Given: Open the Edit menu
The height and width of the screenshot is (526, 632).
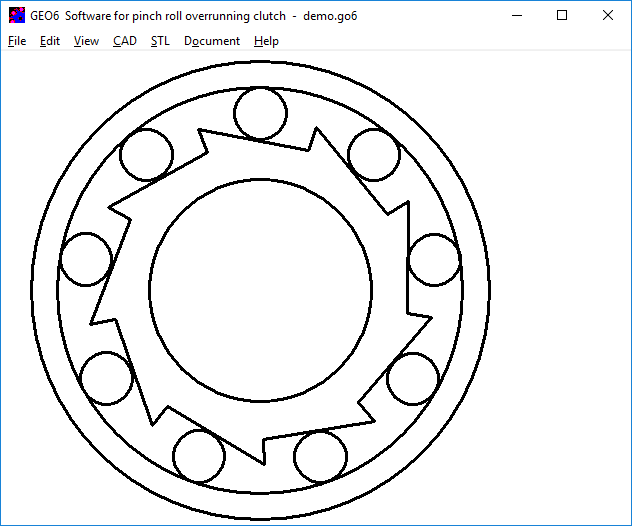Looking at the screenshot, I should [x=50, y=41].
